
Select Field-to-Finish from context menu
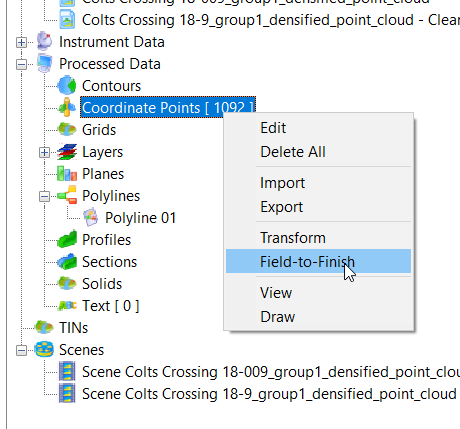point(318,261)
